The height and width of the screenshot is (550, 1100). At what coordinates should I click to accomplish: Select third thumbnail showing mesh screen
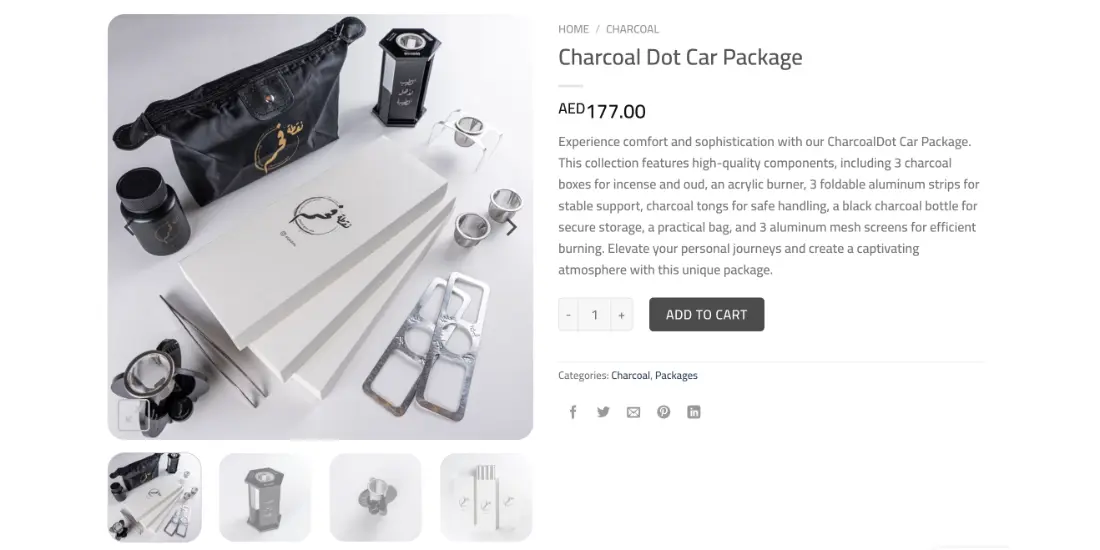[375, 497]
